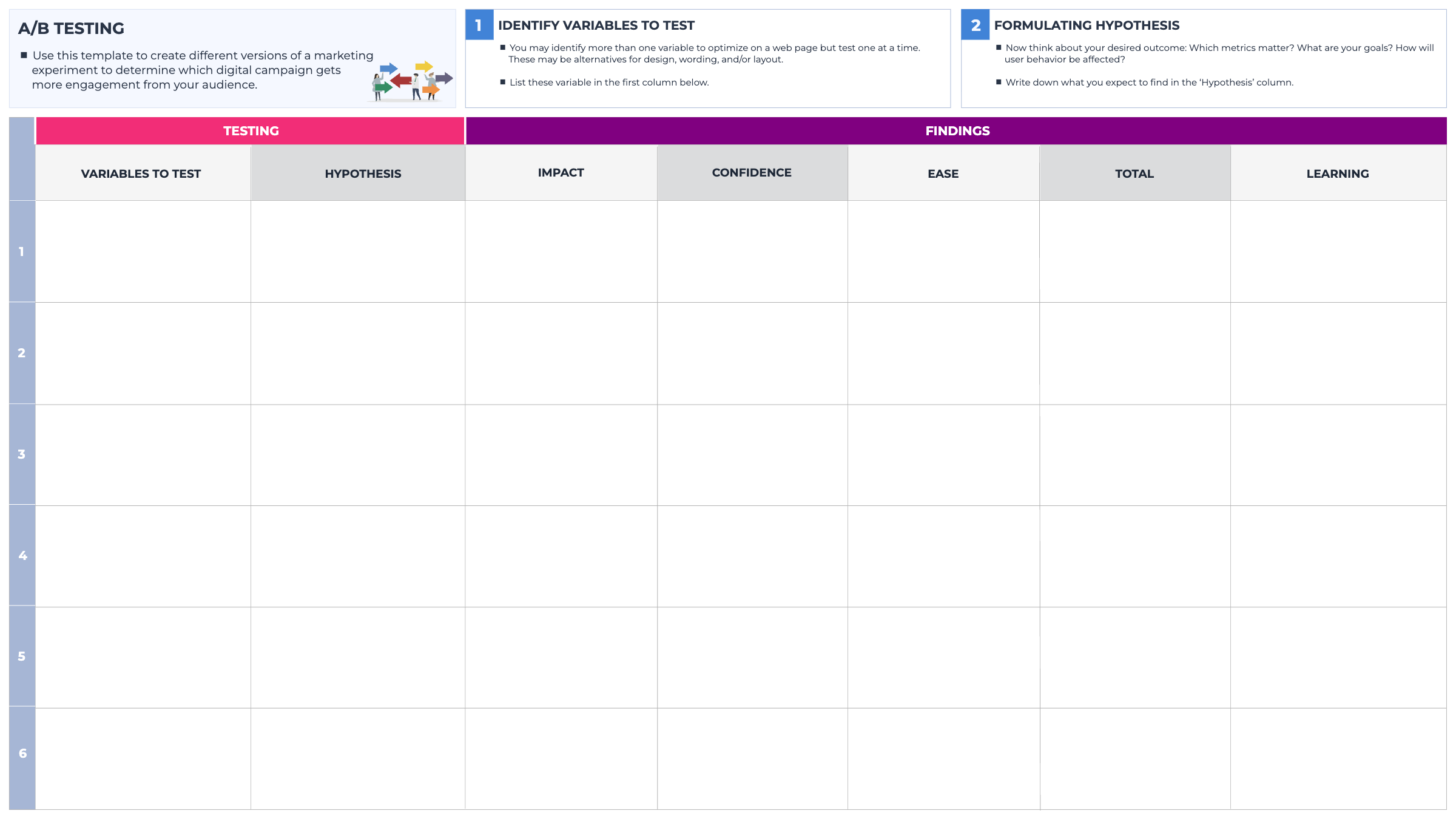Select the purple FINDINGS header band
Screen dimensions: 1456x819
[x=957, y=131]
